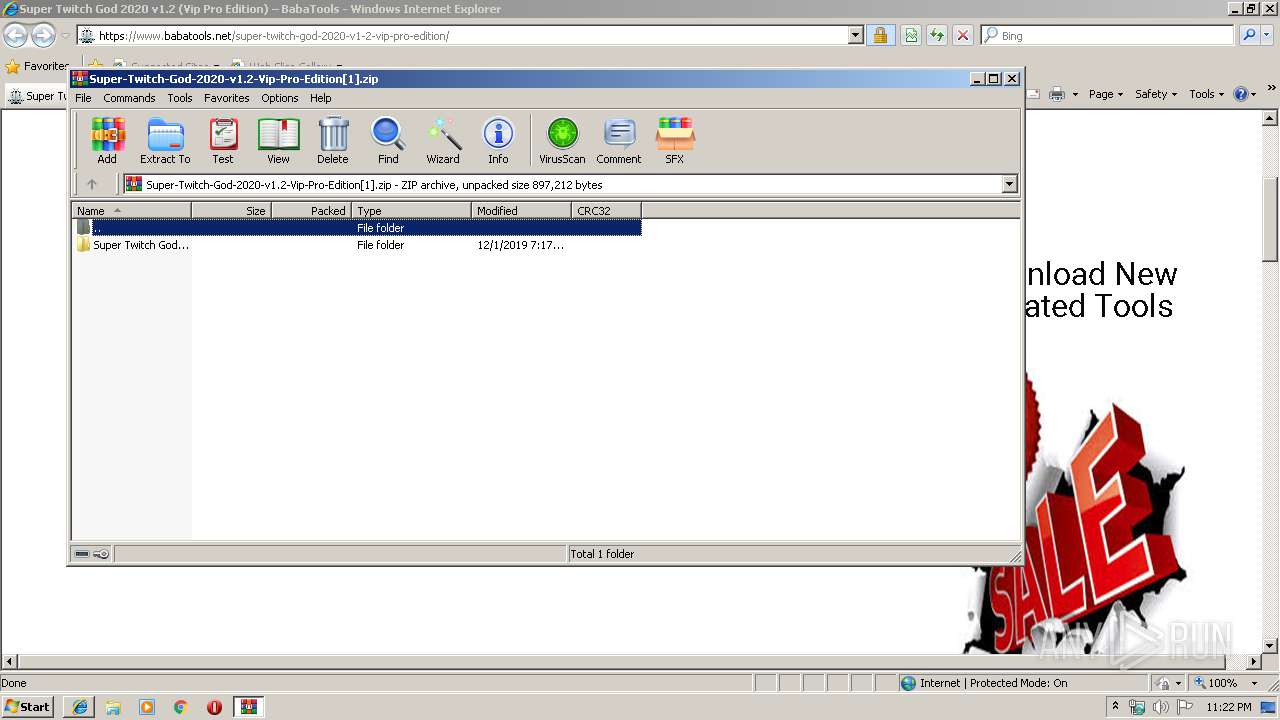Sort by Packed column header
The height and width of the screenshot is (720, 1280).
pyautogui.click(x=311, y=211)
